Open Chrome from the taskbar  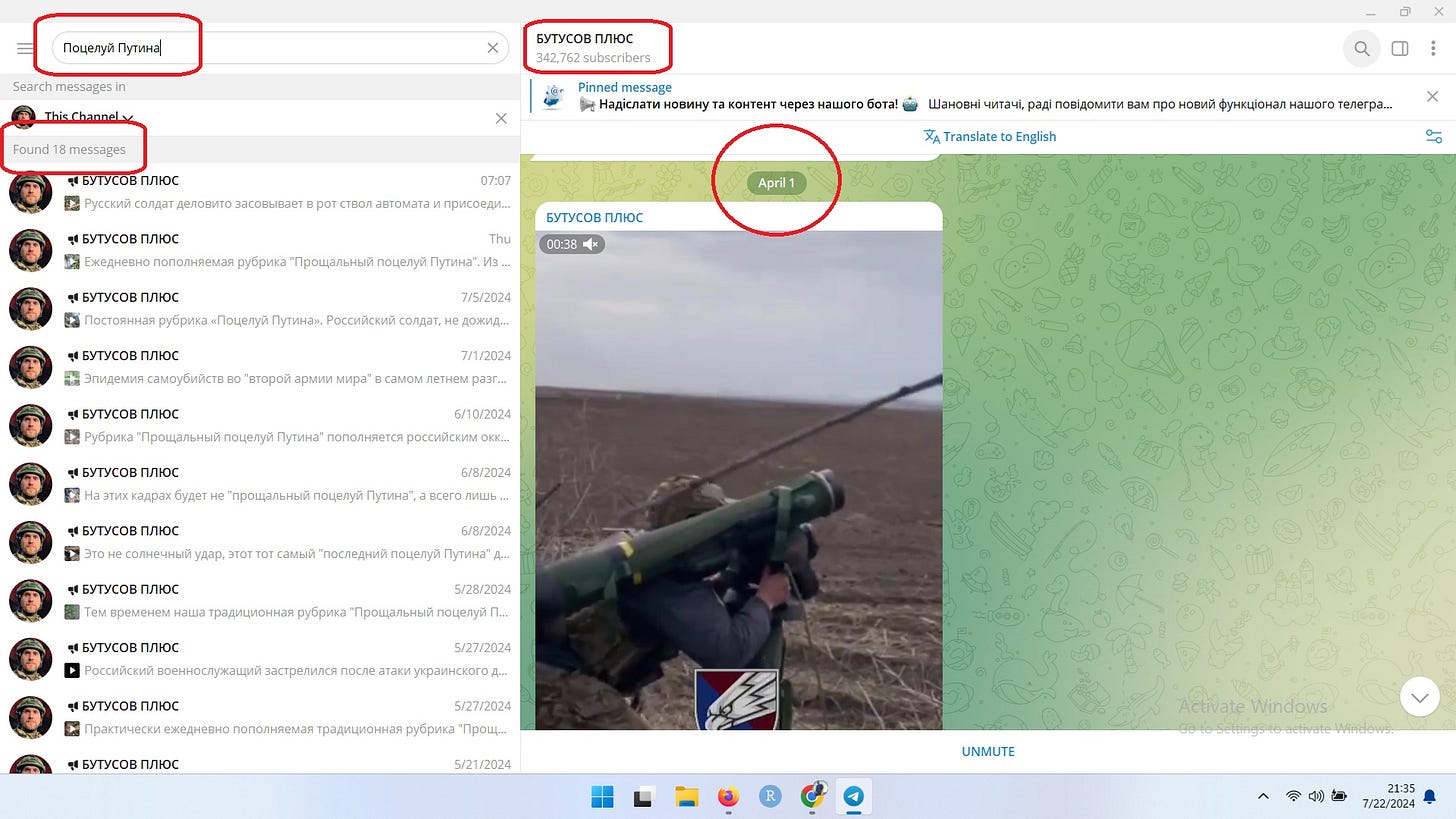tap(813, 796)
